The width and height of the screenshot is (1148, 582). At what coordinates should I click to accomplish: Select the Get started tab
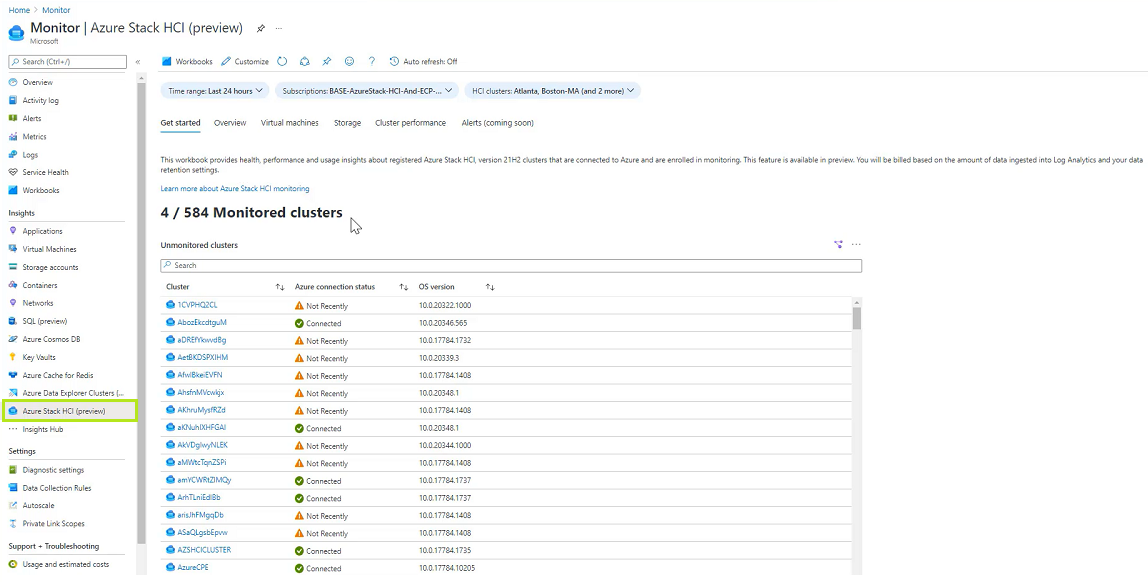click(180, 123)
